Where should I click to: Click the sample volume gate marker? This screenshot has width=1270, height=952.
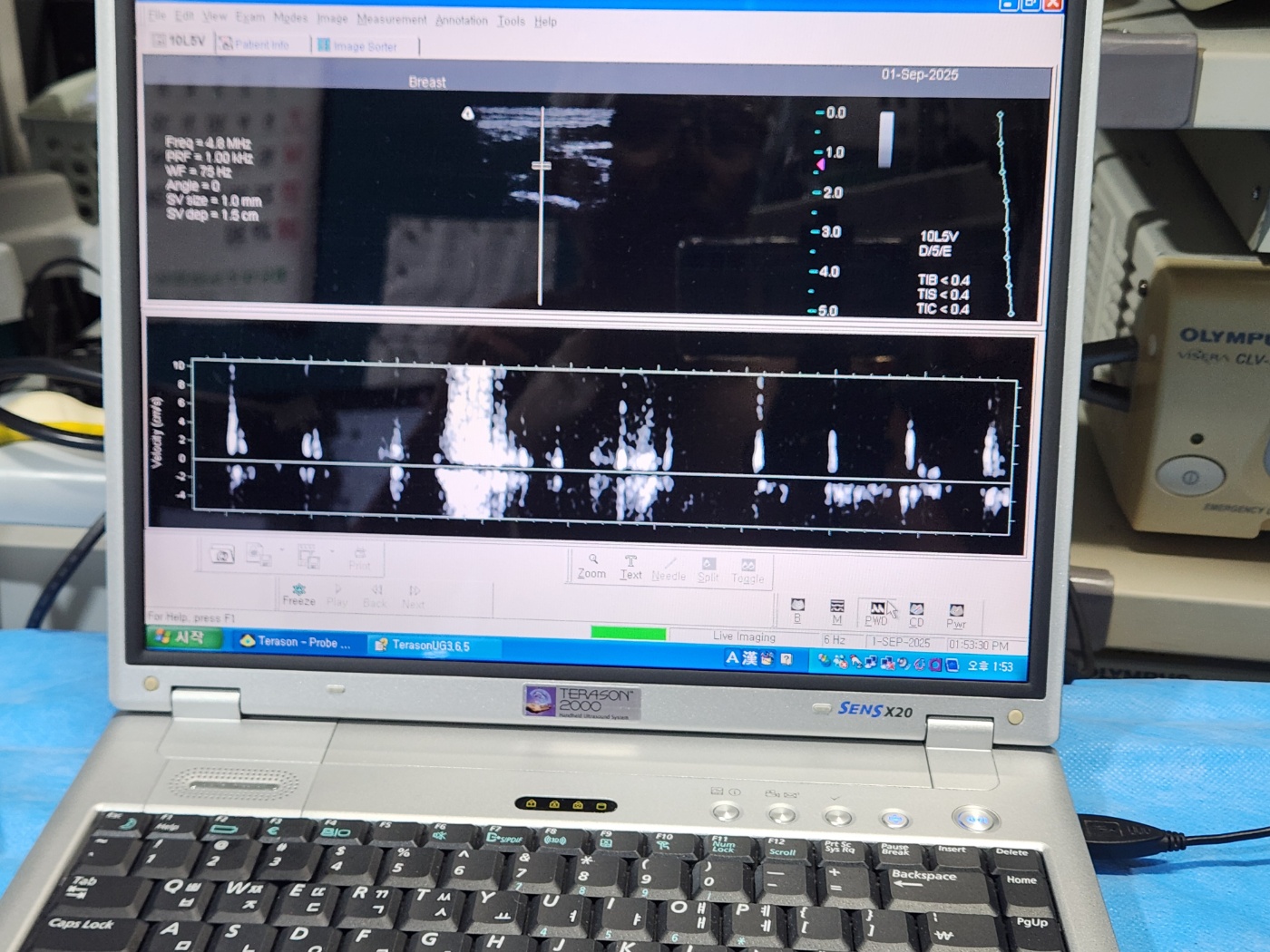(x=542, y=165)
